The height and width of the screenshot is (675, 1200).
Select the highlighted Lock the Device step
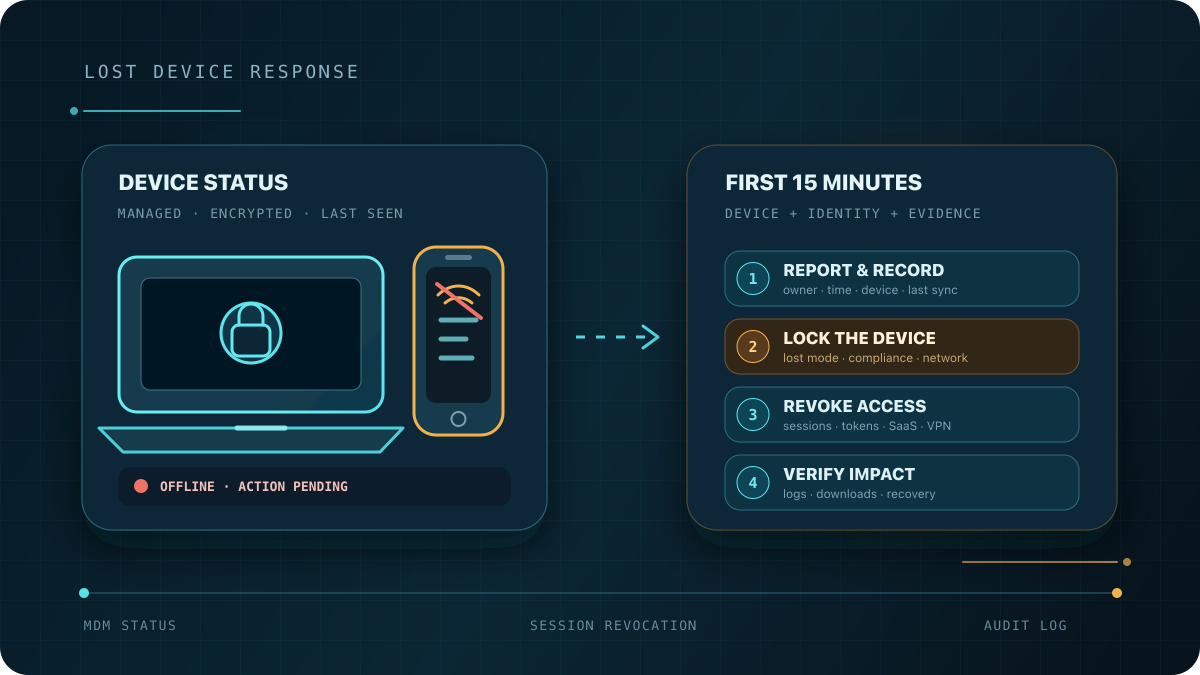click(x=902, y=346)
